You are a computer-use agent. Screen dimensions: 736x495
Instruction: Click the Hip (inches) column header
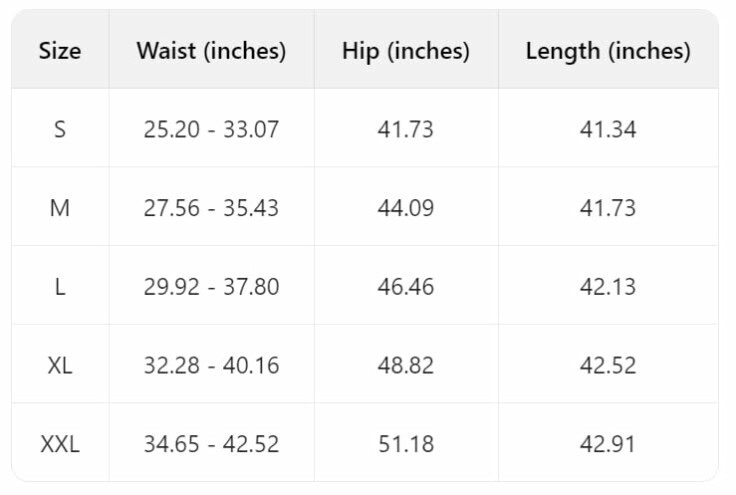(405, 51)
